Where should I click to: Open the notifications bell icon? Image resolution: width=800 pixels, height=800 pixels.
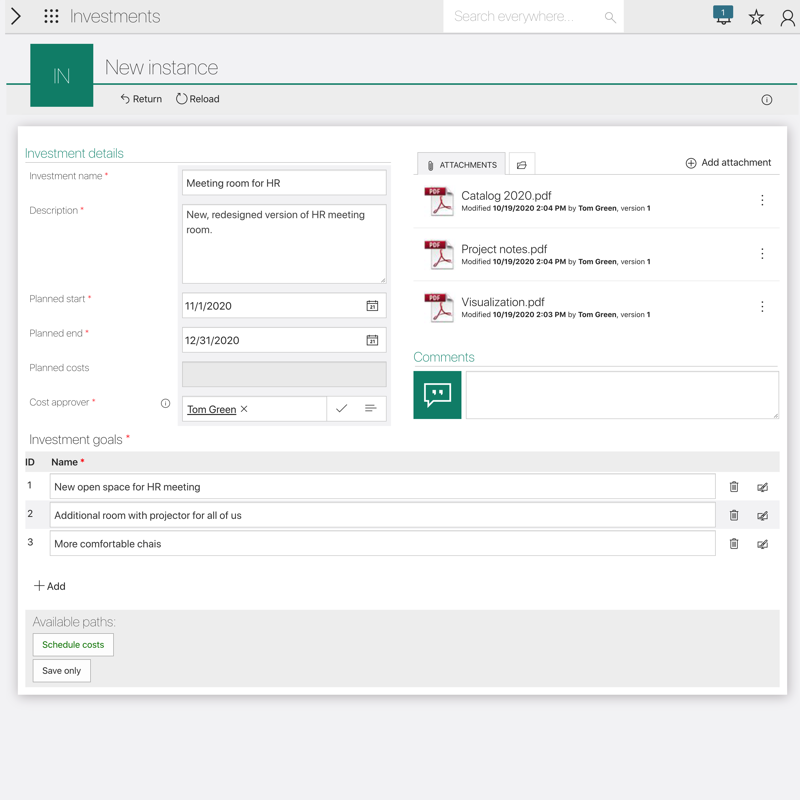click(x=723, y=16)
